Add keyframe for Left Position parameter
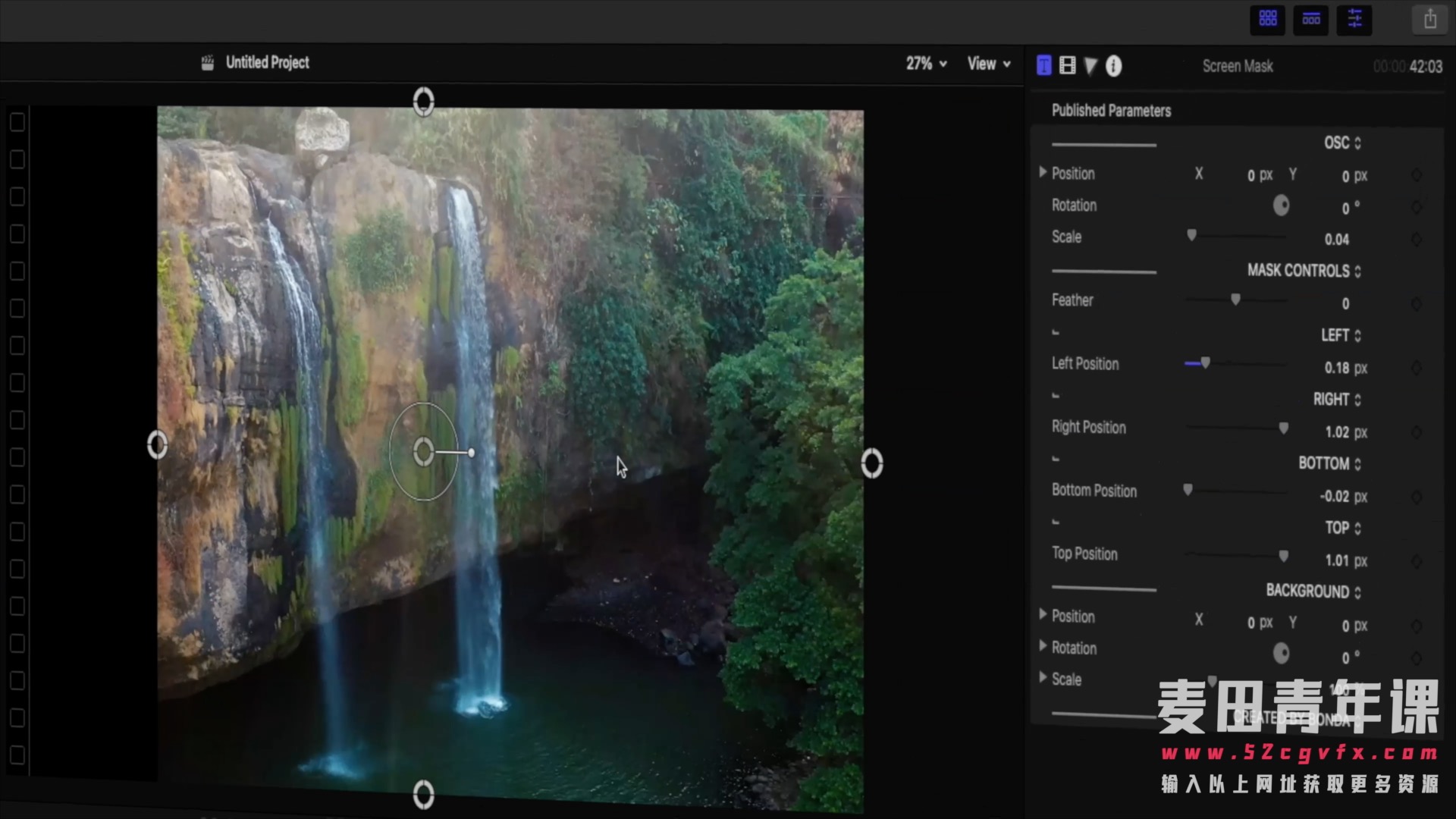Image resolution: width=1456 pixels, height=819 pixels. (1416, 368)
